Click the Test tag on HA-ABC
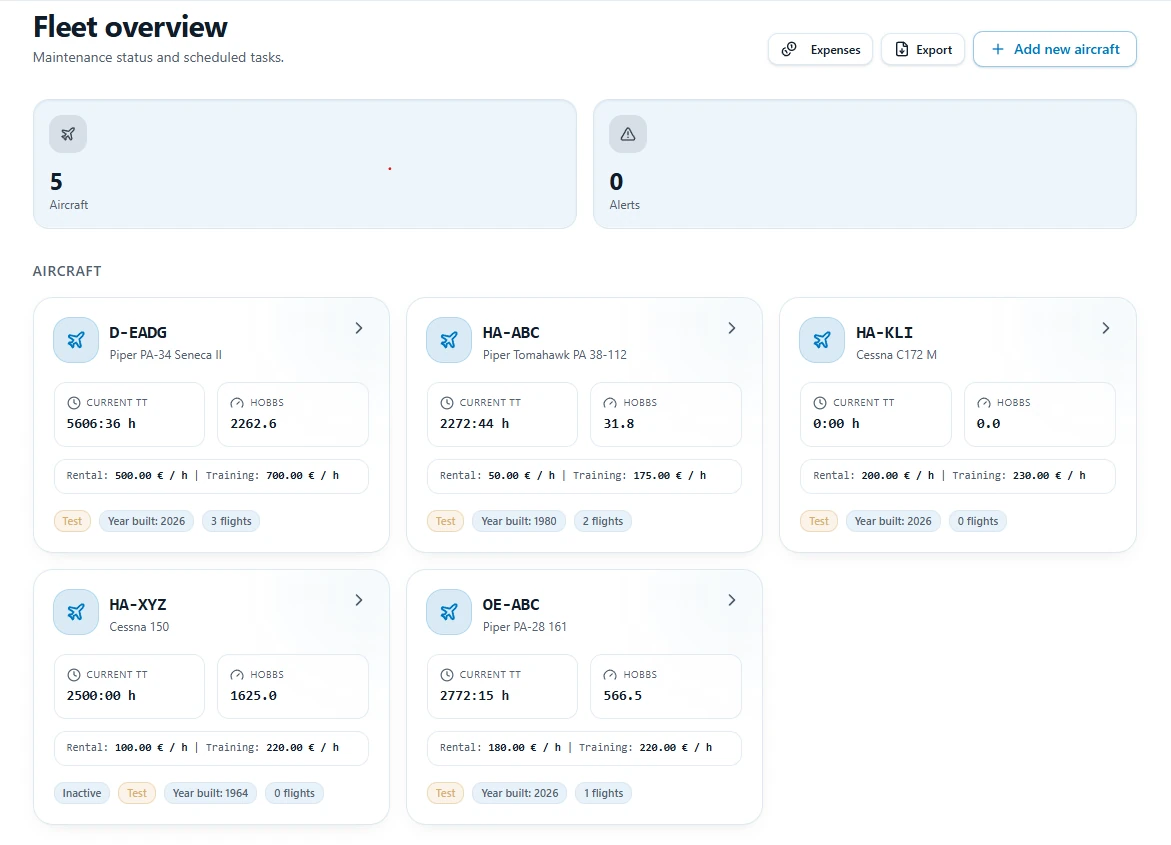 (446, 521)
